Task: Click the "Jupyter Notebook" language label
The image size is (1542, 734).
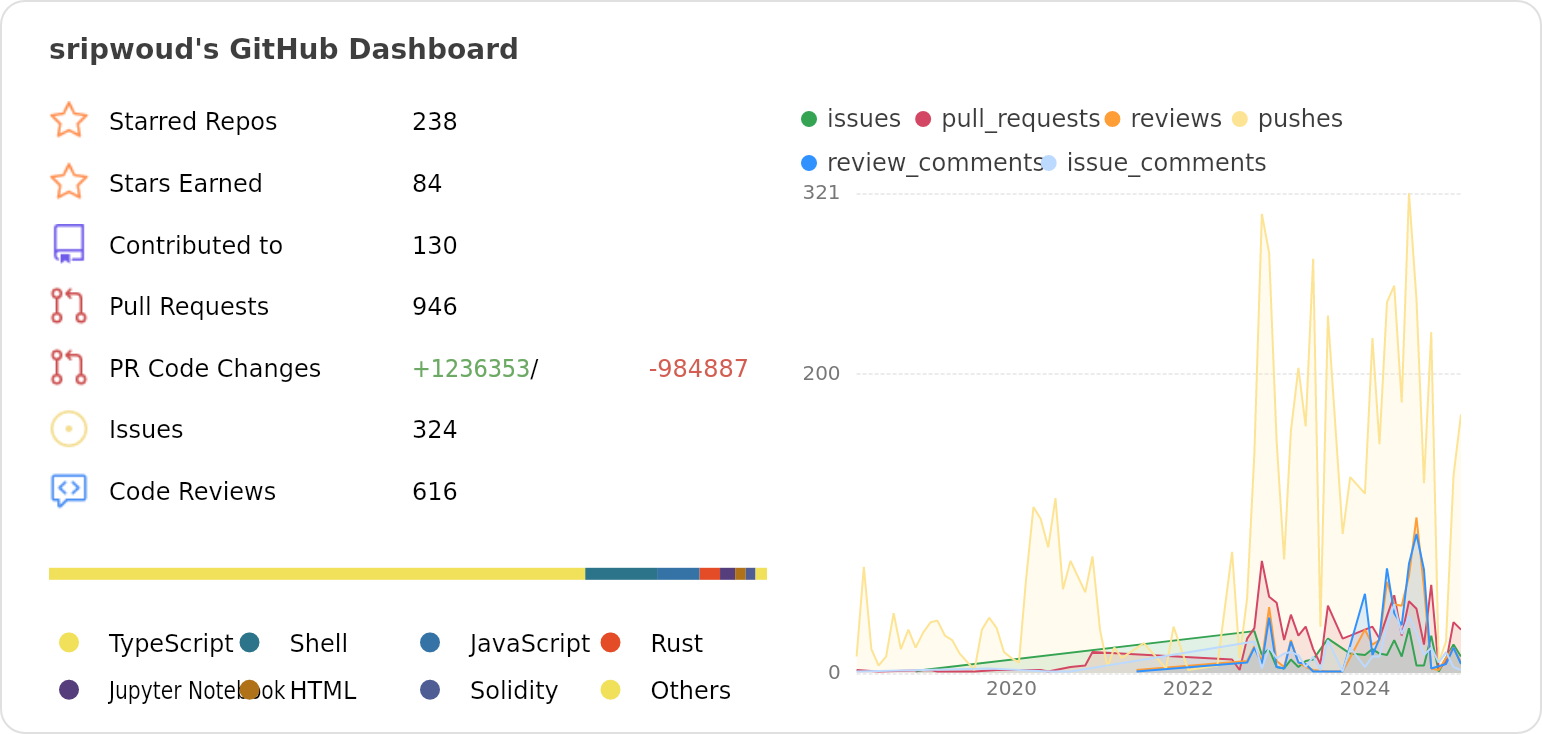Action: [197, 691]
